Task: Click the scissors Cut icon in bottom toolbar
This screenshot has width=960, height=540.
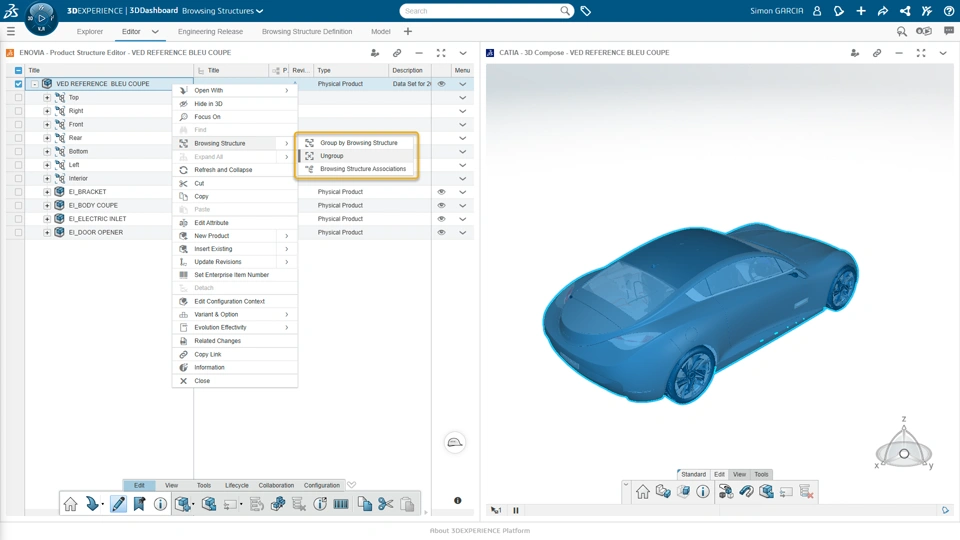Action: tap(386, 505)
